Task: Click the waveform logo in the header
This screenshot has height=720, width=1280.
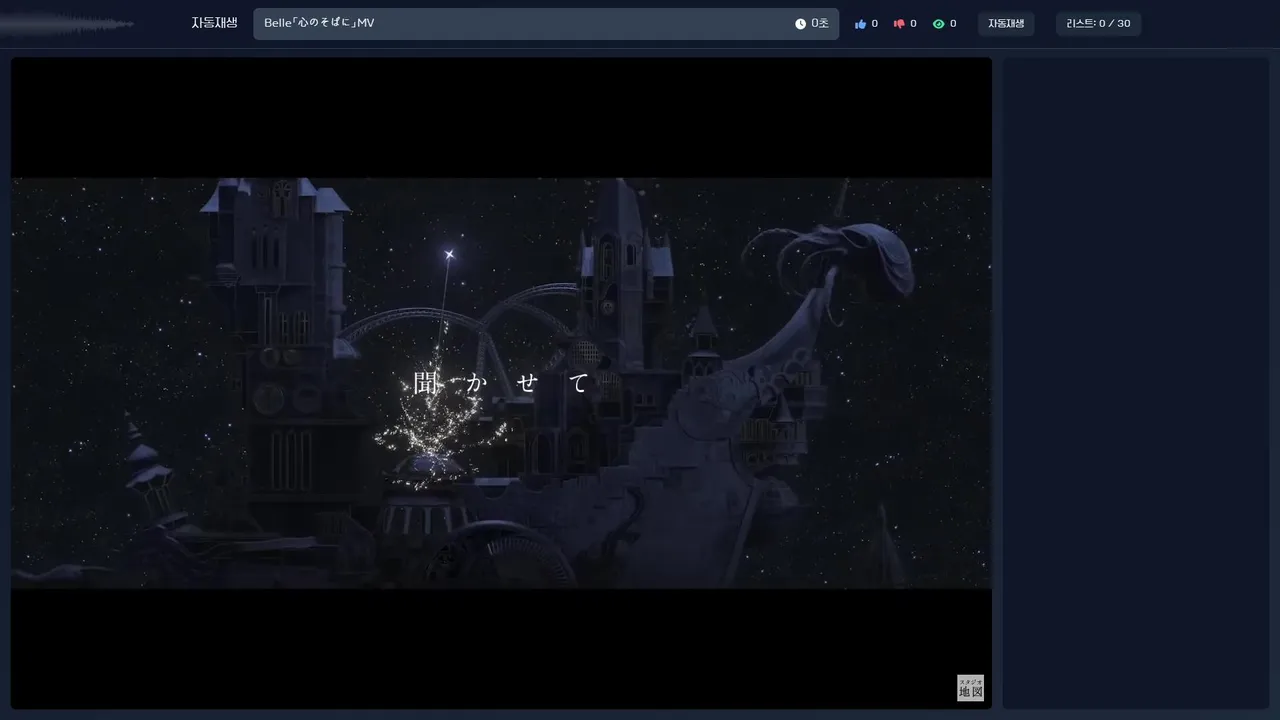Action: coord(67,24)
